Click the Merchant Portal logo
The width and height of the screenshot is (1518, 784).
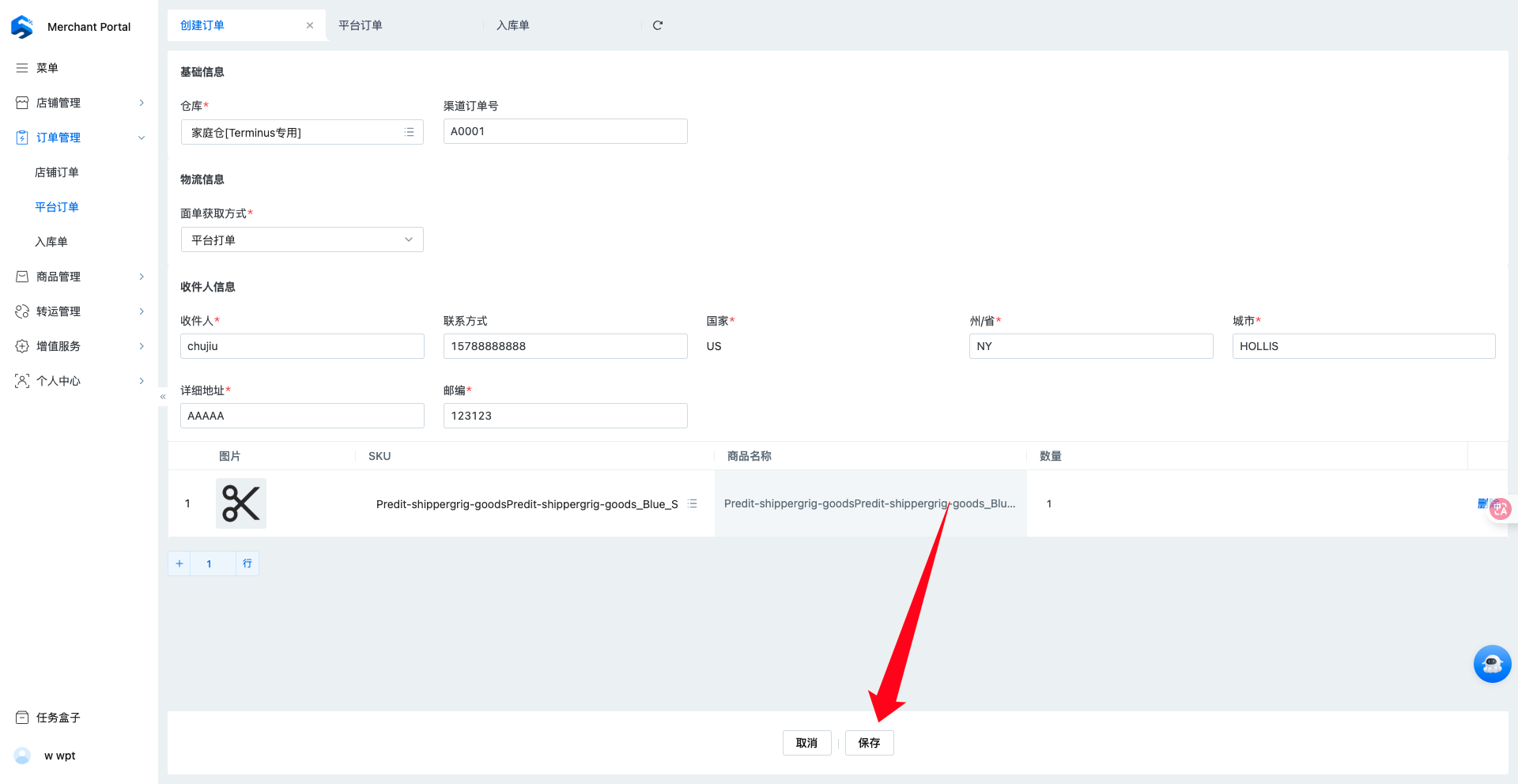tap(22, 27)
